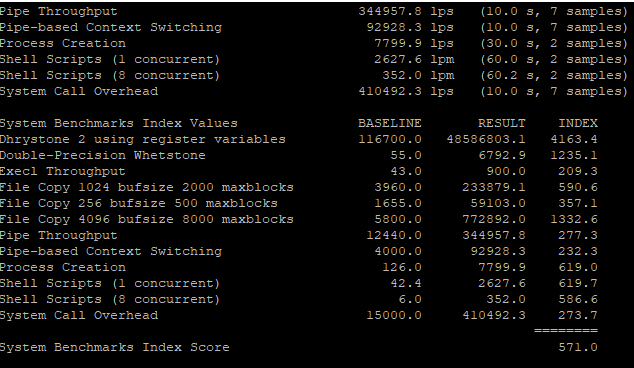The image size is (634, 368).
Task: Click the "Execl Throughput" label
Action: point(63,171)
